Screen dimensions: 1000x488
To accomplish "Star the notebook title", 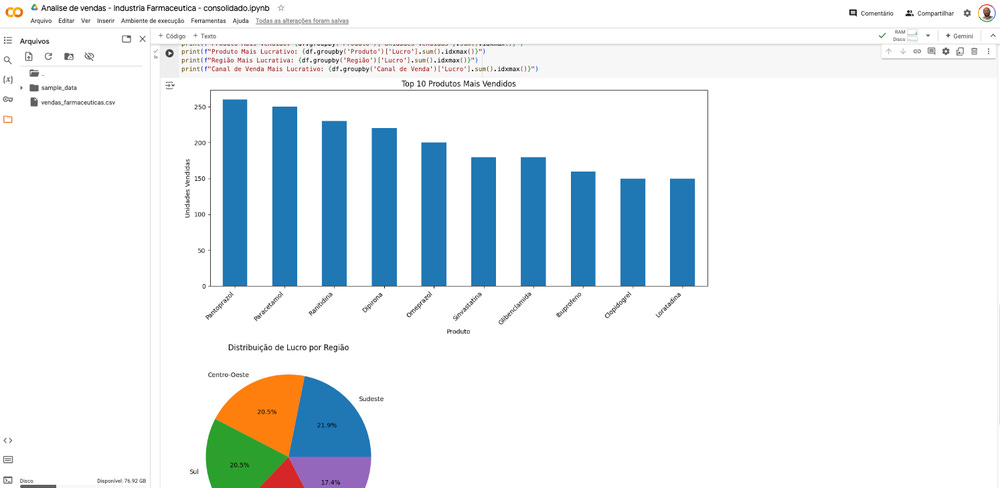I will click(x=281, y=8).
